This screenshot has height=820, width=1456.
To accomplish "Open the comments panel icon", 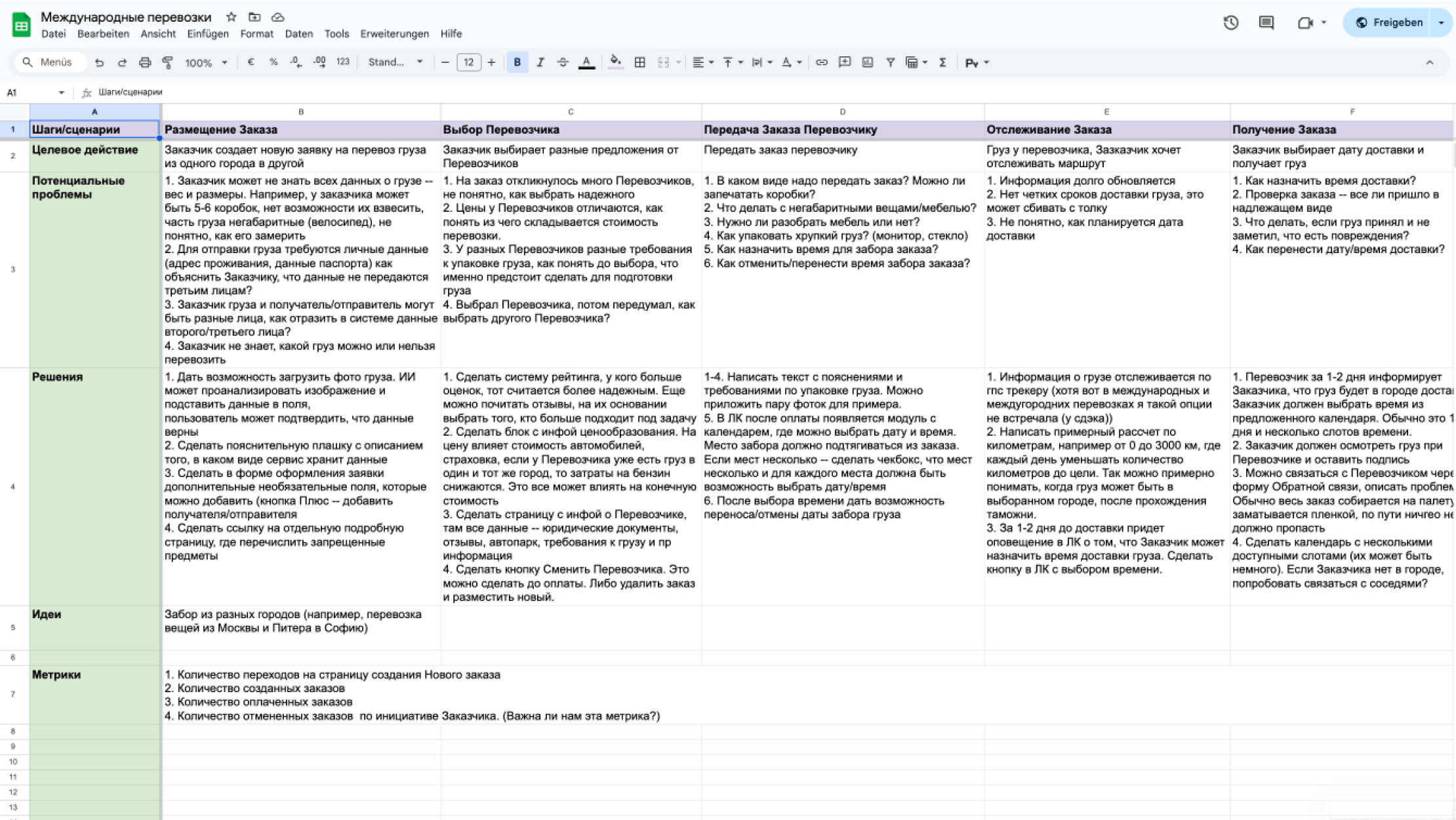I will (x=1266, y=23).
